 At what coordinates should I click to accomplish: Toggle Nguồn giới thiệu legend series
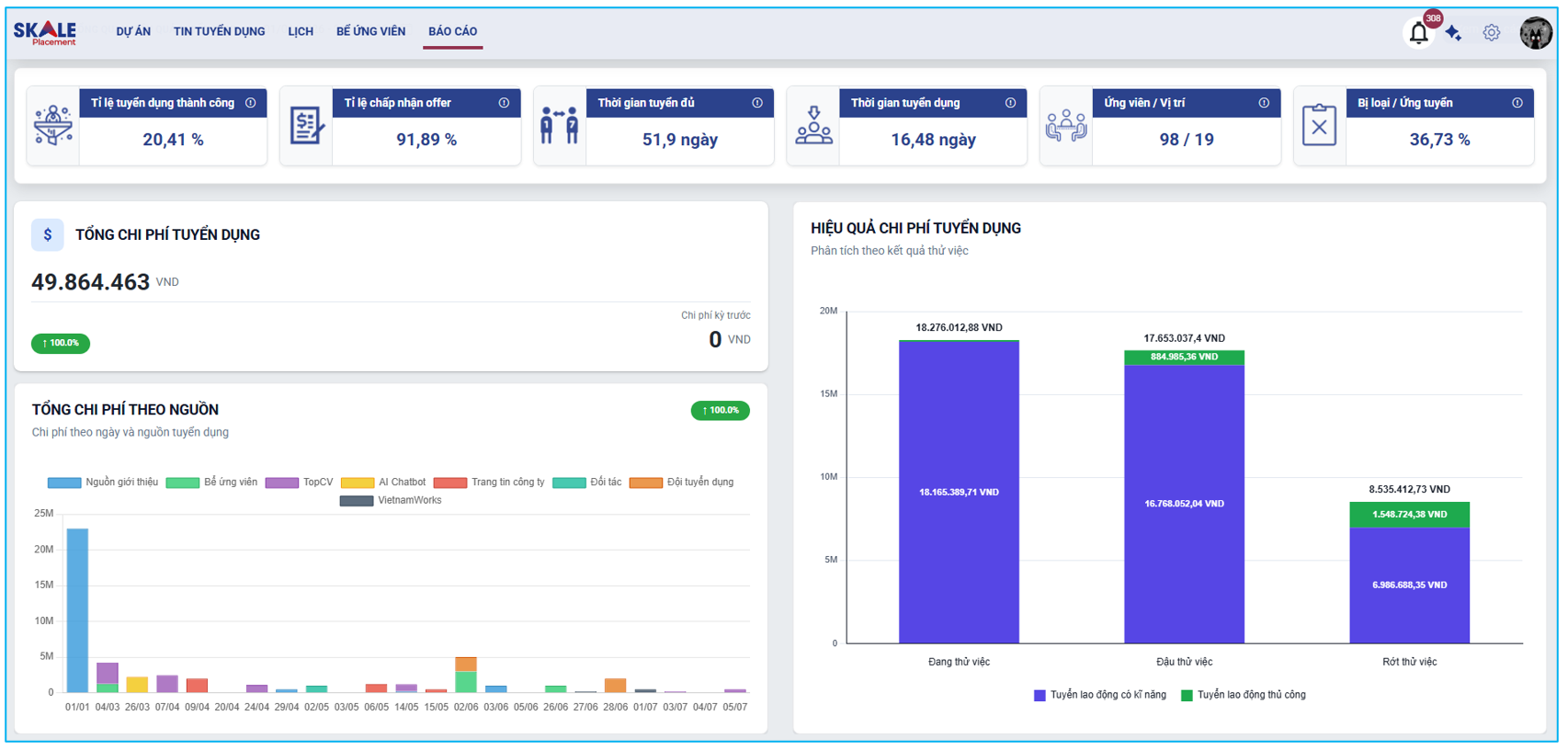tap(103, 483)
